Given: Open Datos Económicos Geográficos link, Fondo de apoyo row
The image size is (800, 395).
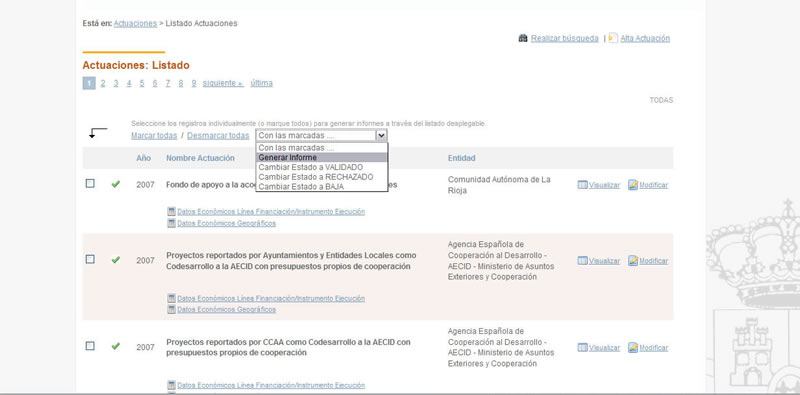Looking at the screenshot, I should point(227,224).
